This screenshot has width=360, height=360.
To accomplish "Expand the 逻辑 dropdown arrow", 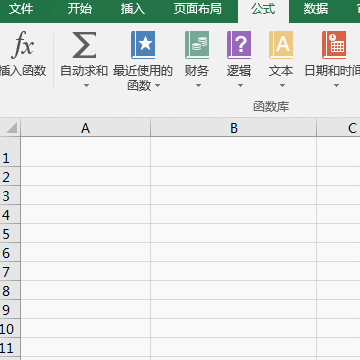I will pos(240,86).
